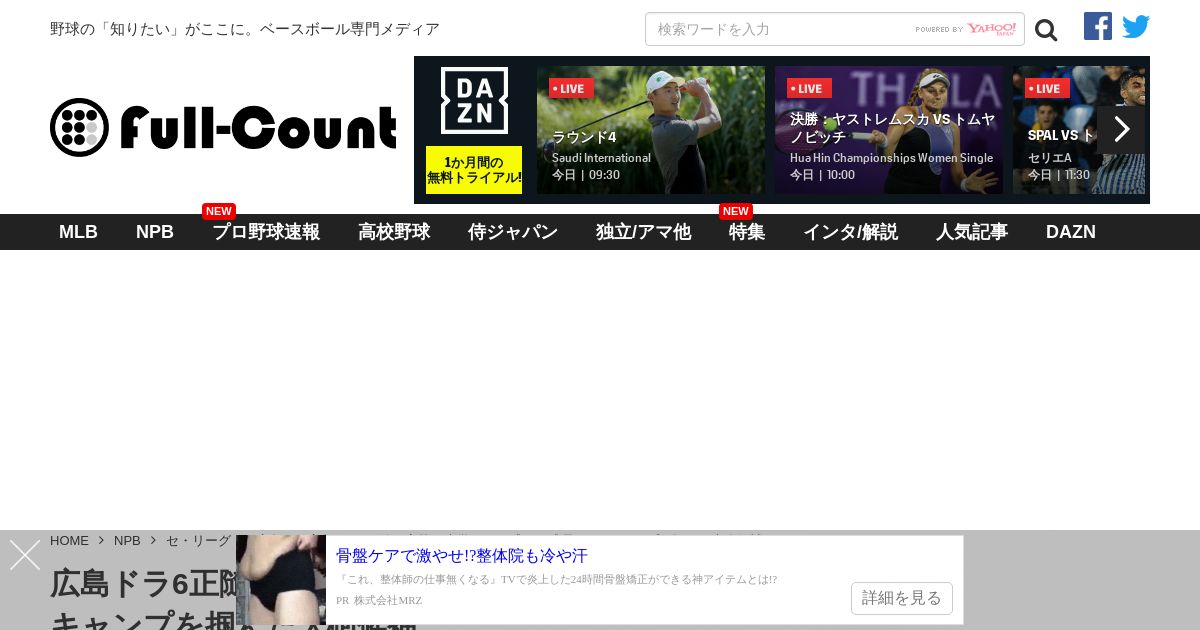Open the ラウンド4 Saudi International live thumbnail
Viewport: 1200px width, 630px height.
point(651,130)
